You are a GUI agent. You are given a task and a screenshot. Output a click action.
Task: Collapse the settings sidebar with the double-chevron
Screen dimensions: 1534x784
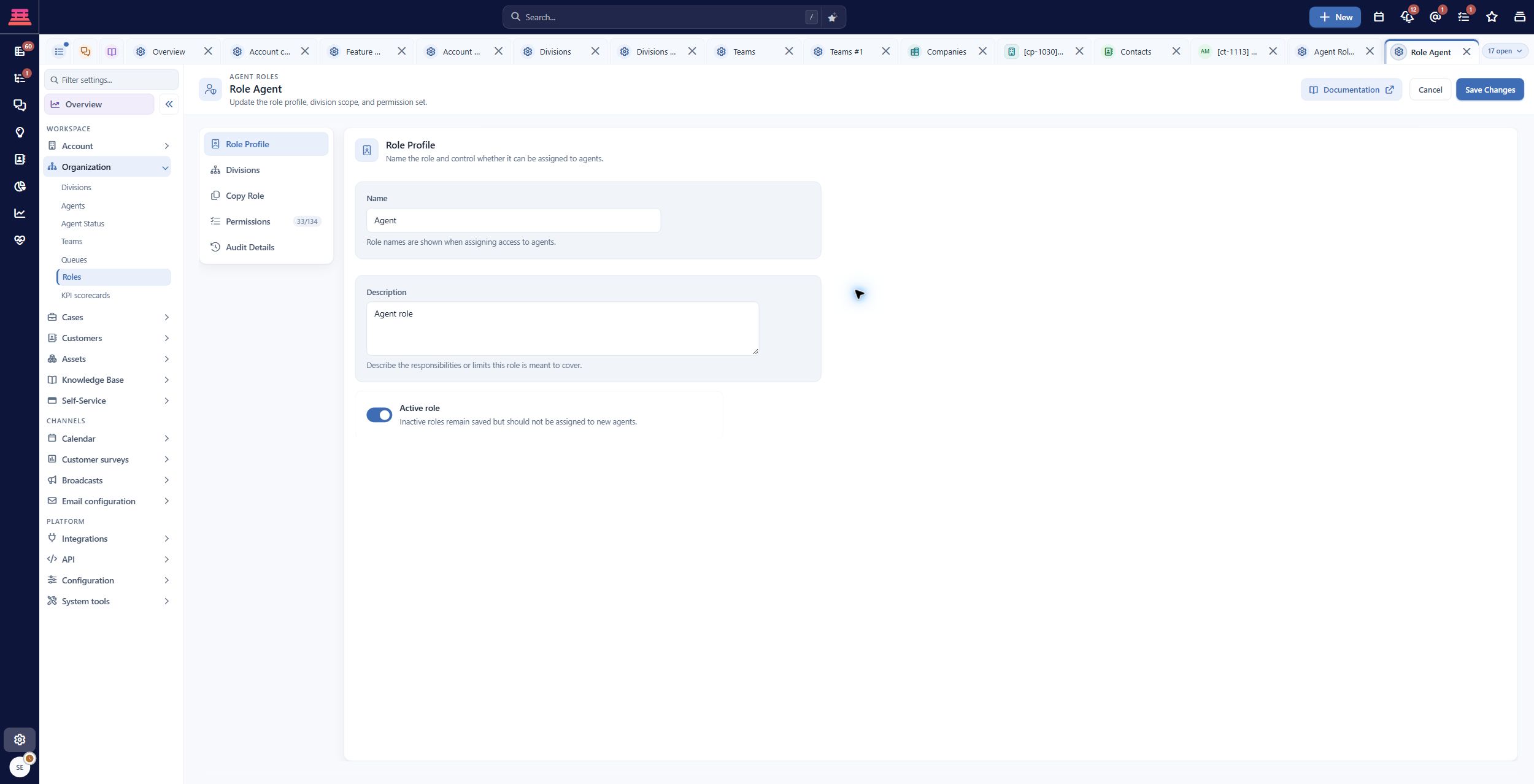[x=169, y=104]
